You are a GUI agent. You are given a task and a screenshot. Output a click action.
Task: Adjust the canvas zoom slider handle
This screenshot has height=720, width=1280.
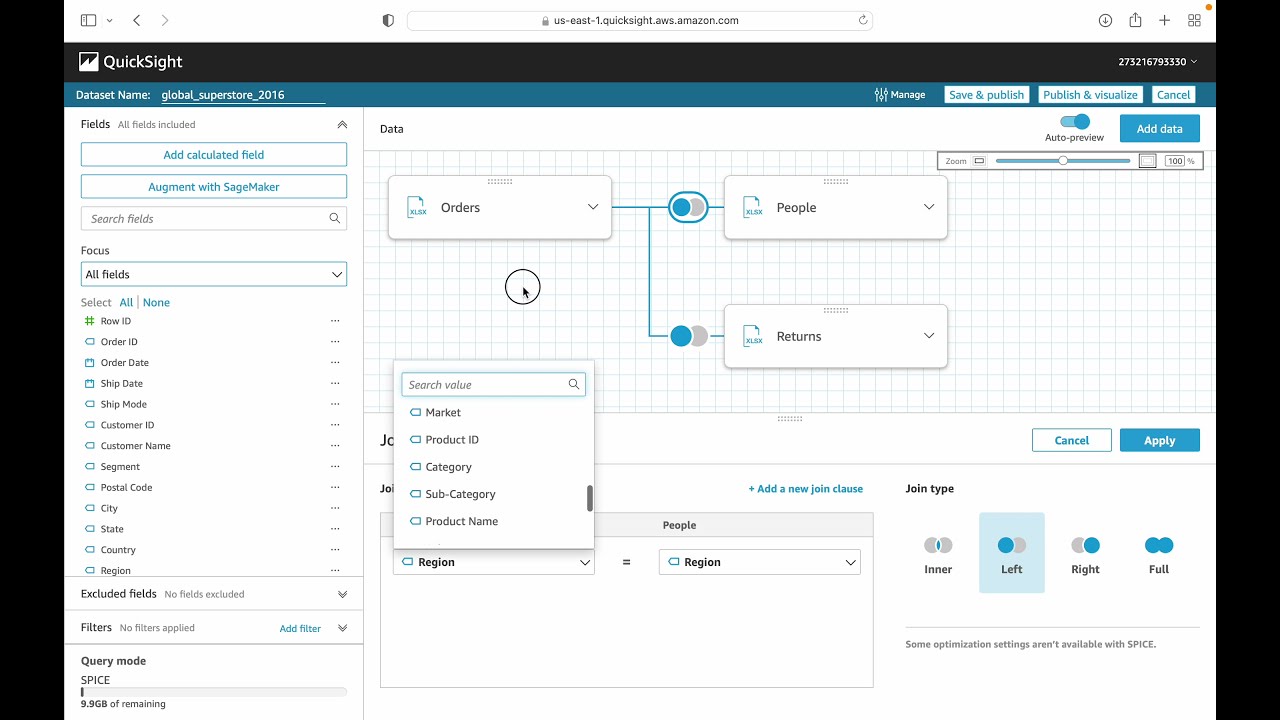(x=1063, y=161)
